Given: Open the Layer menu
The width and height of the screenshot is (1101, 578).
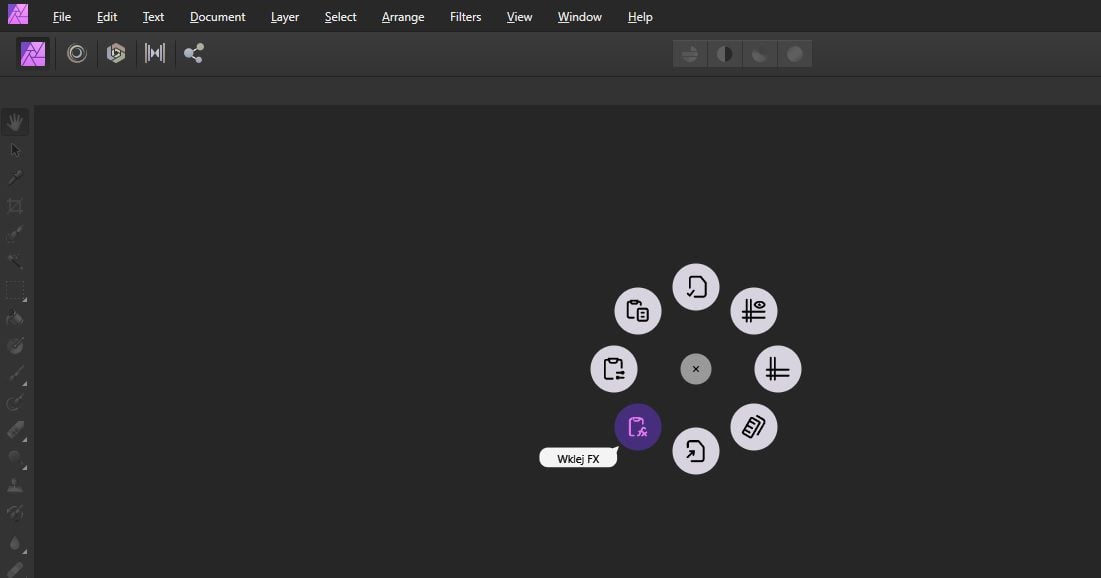Looking at the screenshot, I should 285,17.
